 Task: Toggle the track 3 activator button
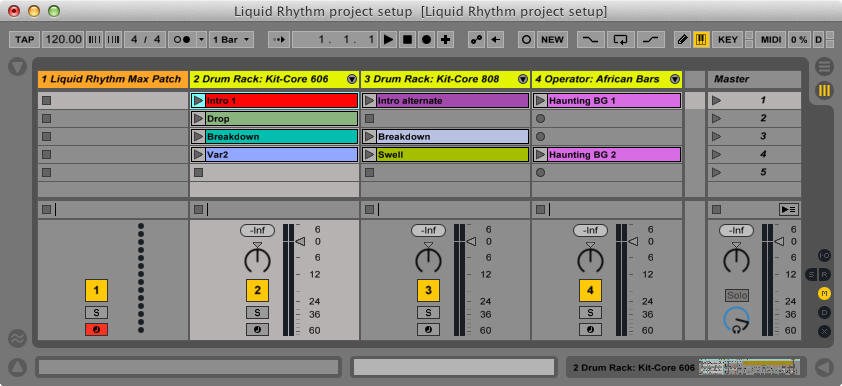click(x=428, y=290)
